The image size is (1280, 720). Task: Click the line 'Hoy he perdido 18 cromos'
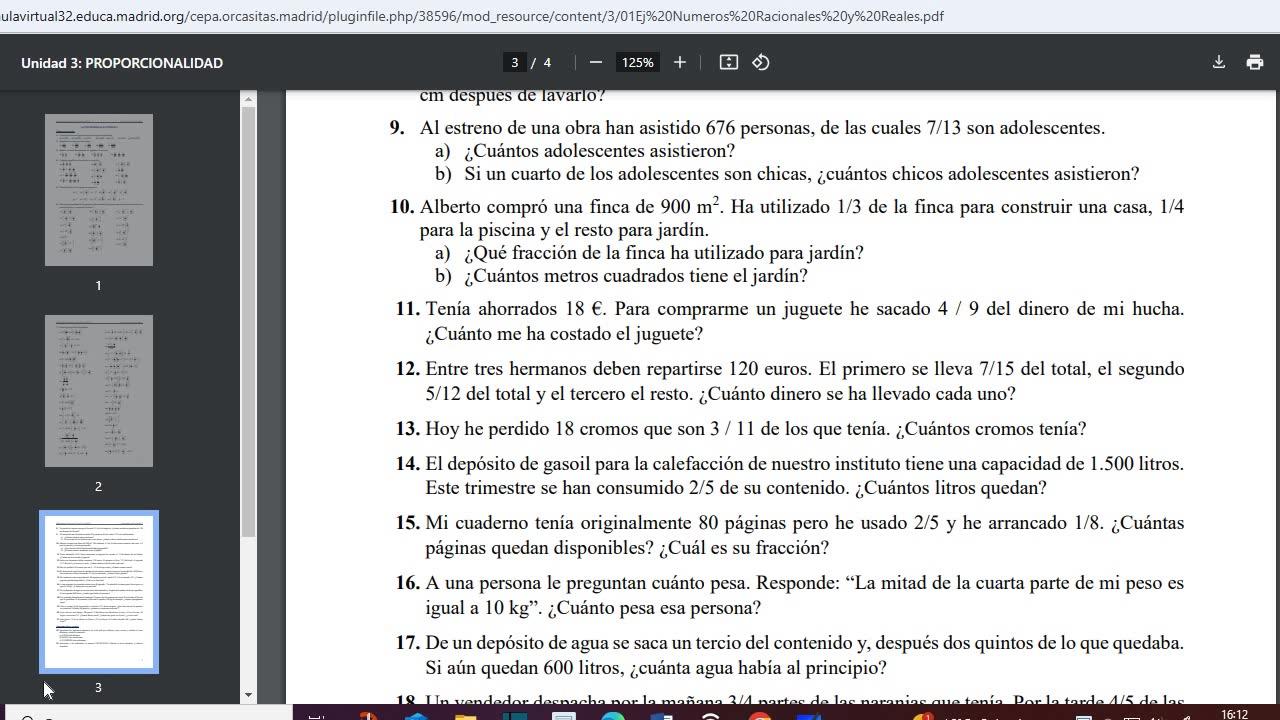756,429
